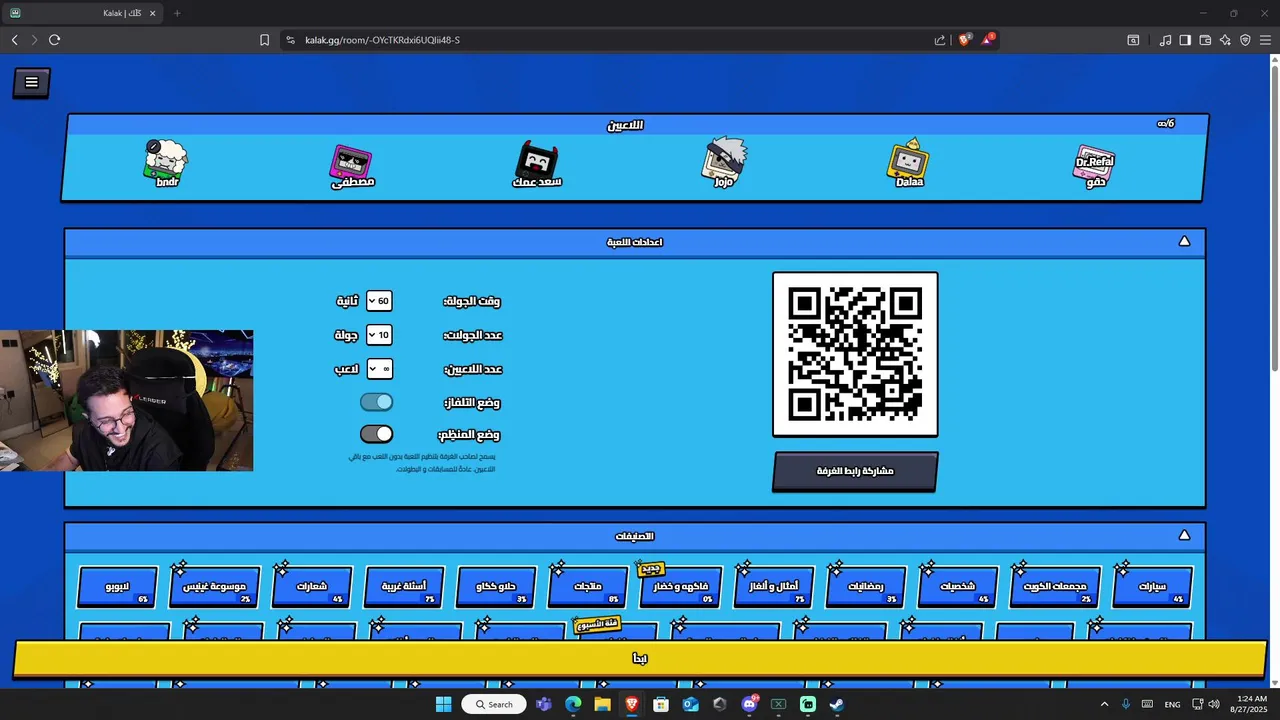Collapse the اعدادات اللعبة settings panel

click(1184, 241)
